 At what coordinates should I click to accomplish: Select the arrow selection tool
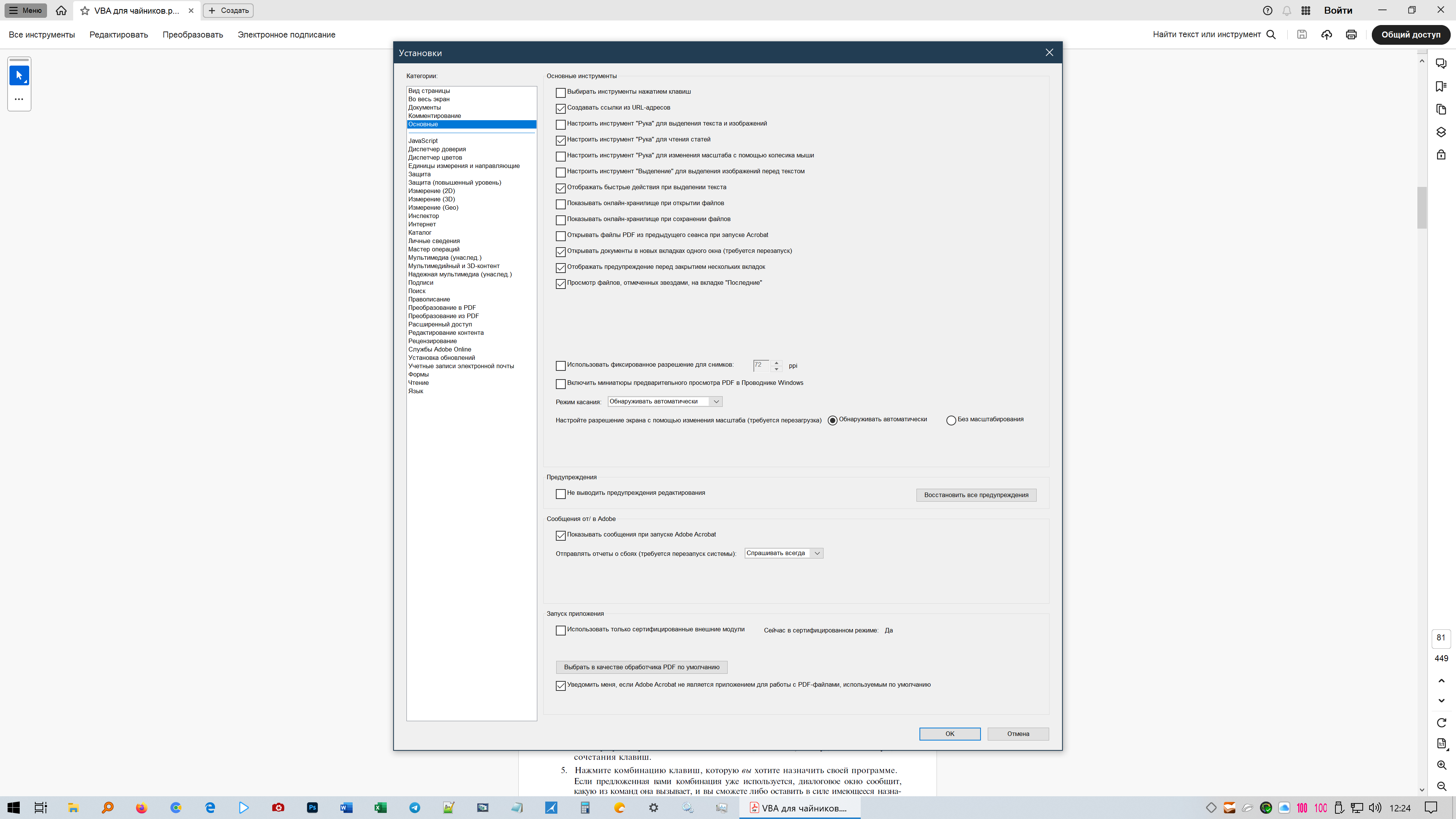pos(19,75)
